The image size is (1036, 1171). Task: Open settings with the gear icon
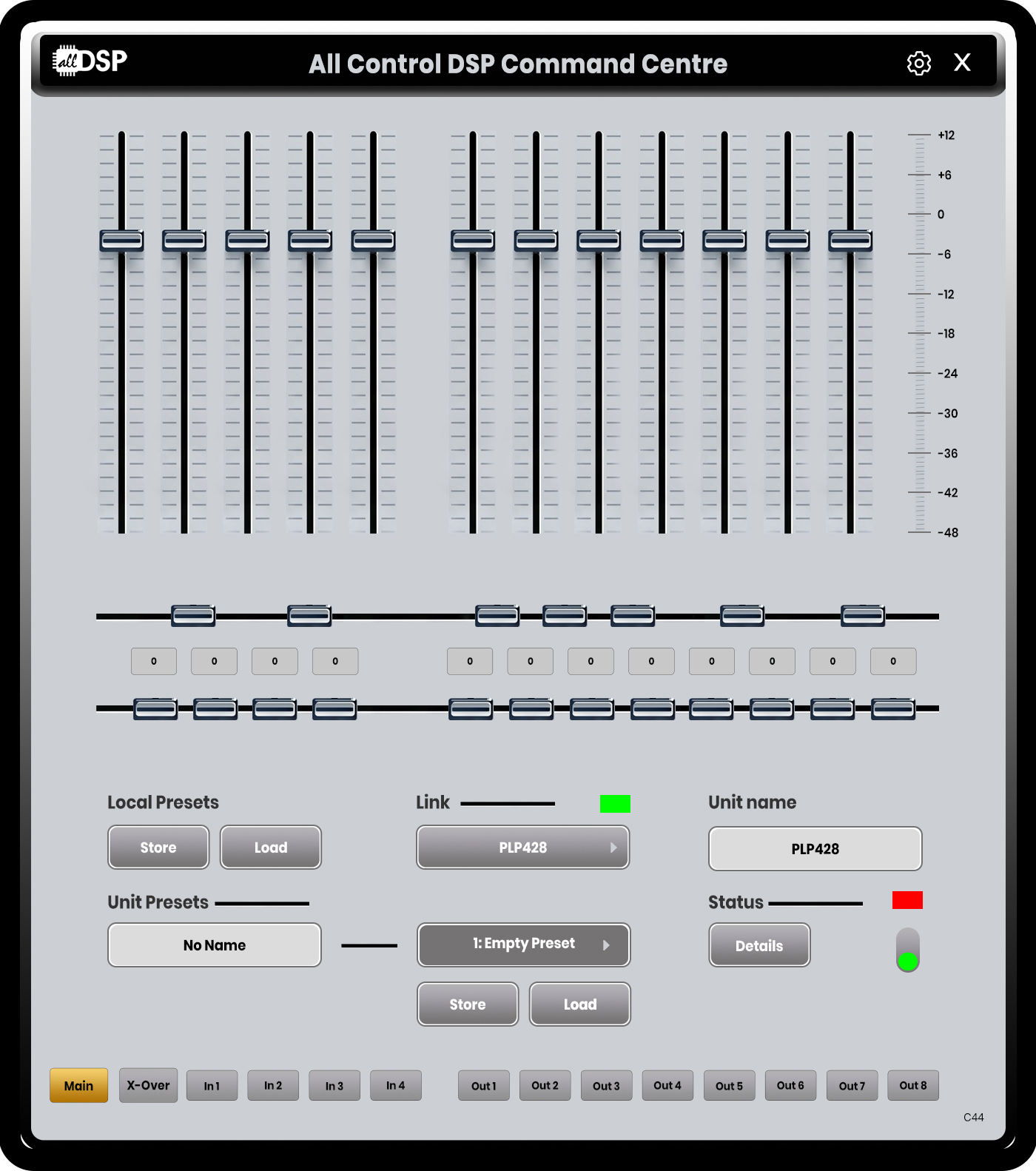click(x=919, y=64)
